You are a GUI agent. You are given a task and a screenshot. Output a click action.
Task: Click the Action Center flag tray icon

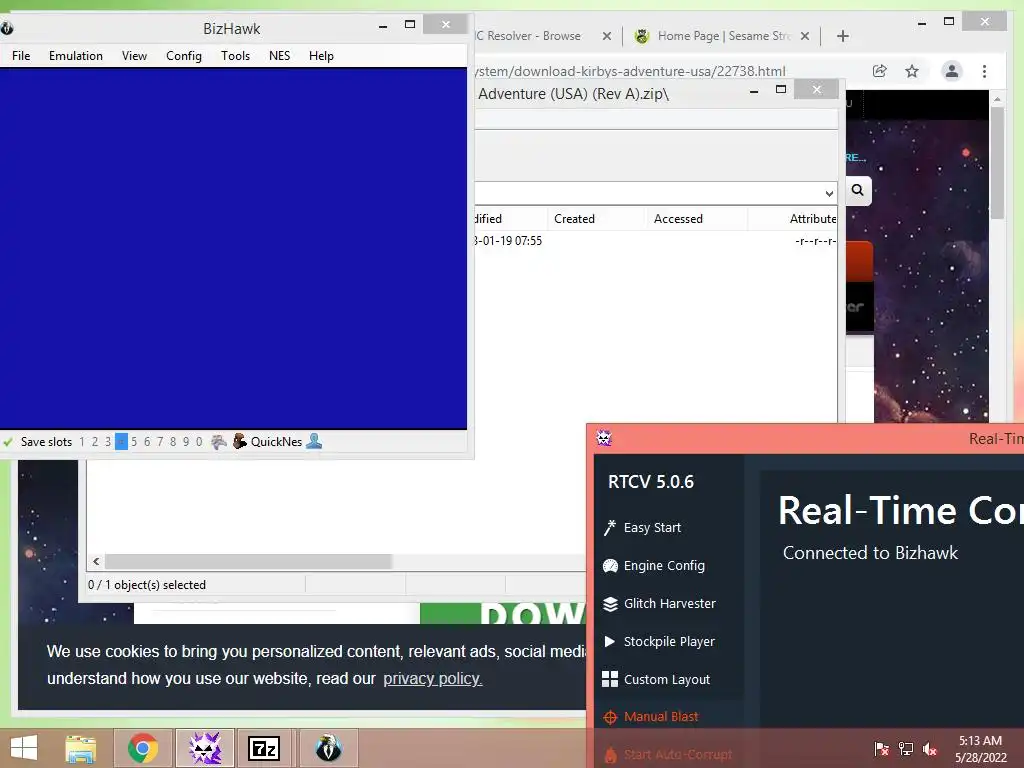click(x=882, y=749)
